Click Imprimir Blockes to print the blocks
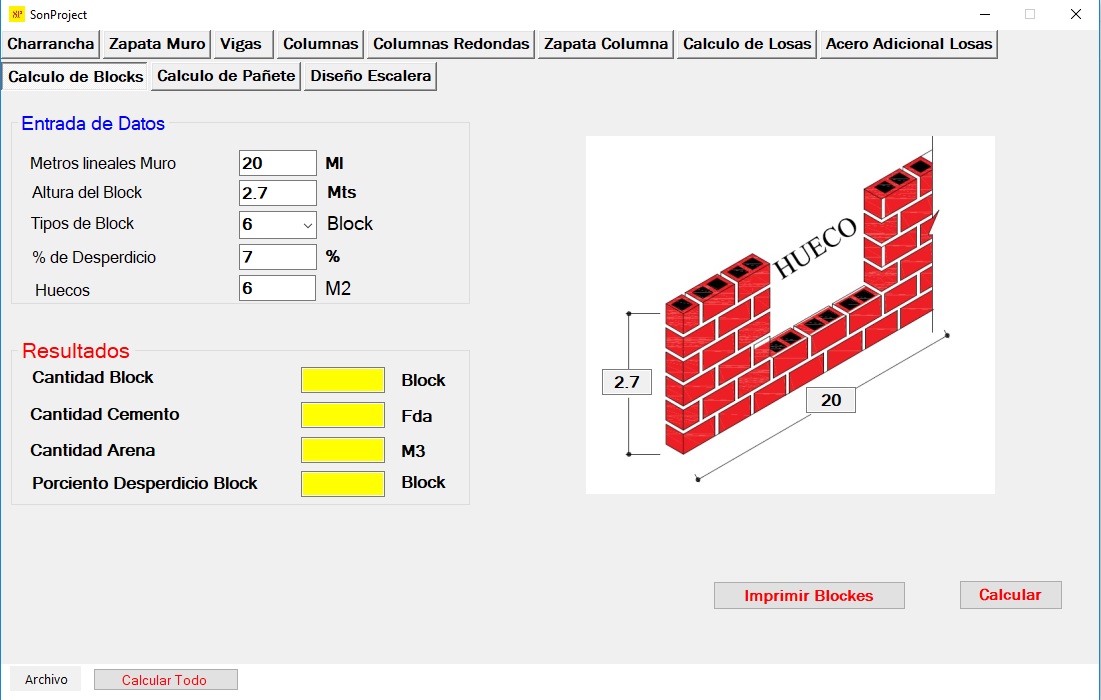This screenshot has height=700, width=1101. click(808, 594)
